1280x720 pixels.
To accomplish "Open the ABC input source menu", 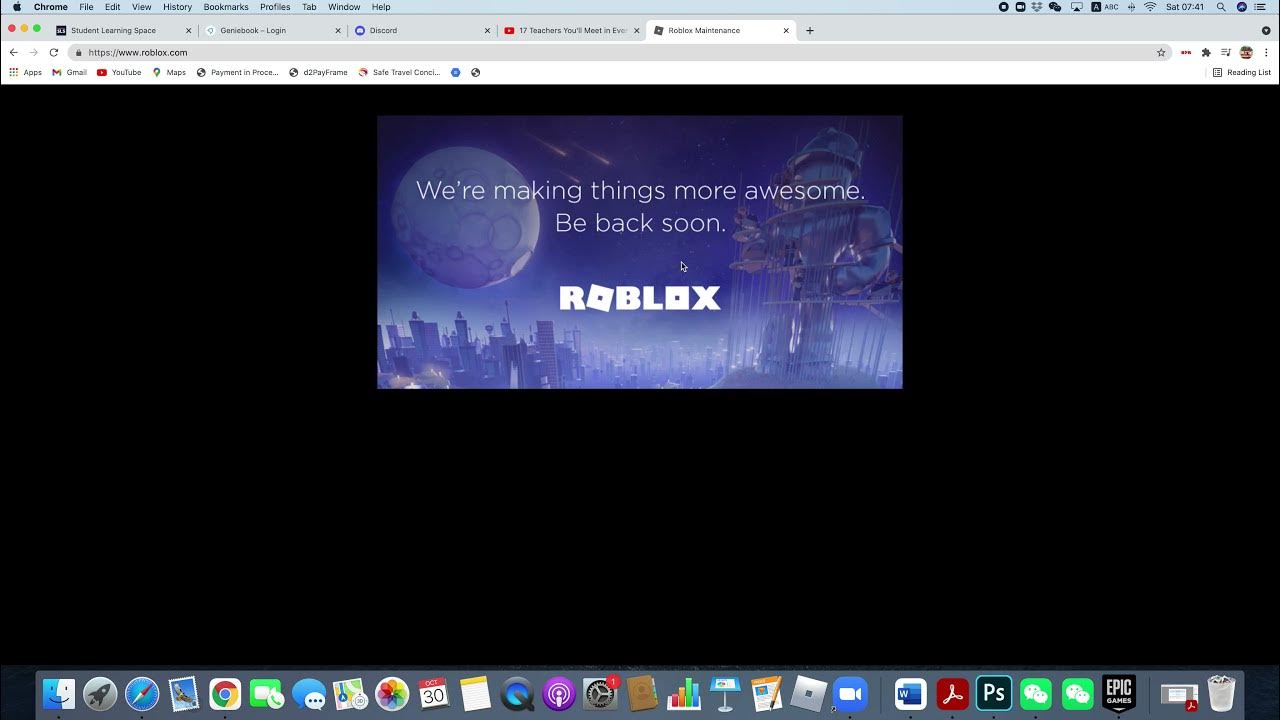I will pyautogui.click(x=1105, y=7).
